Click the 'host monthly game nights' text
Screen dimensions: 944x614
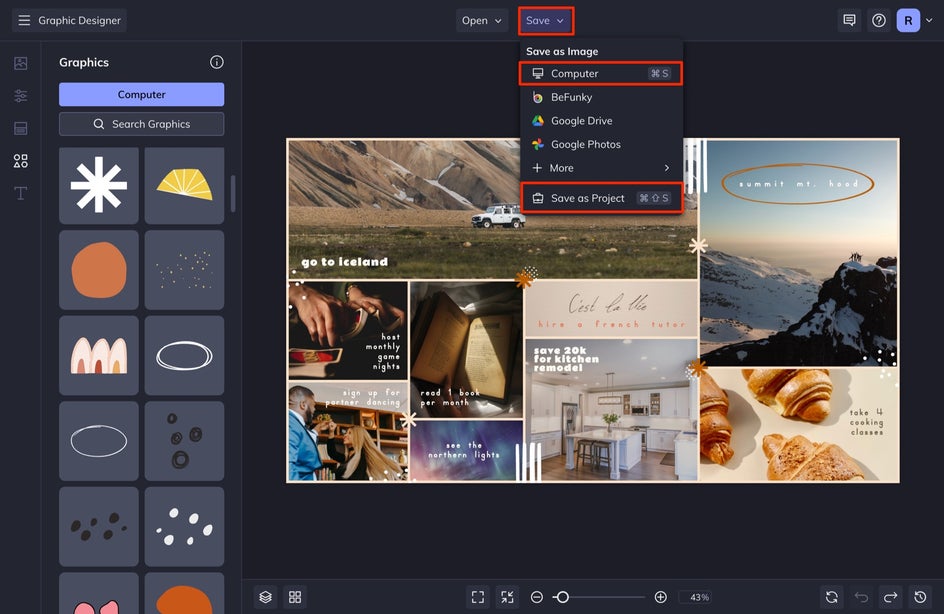pyautogui.click(x=383, y=351)
